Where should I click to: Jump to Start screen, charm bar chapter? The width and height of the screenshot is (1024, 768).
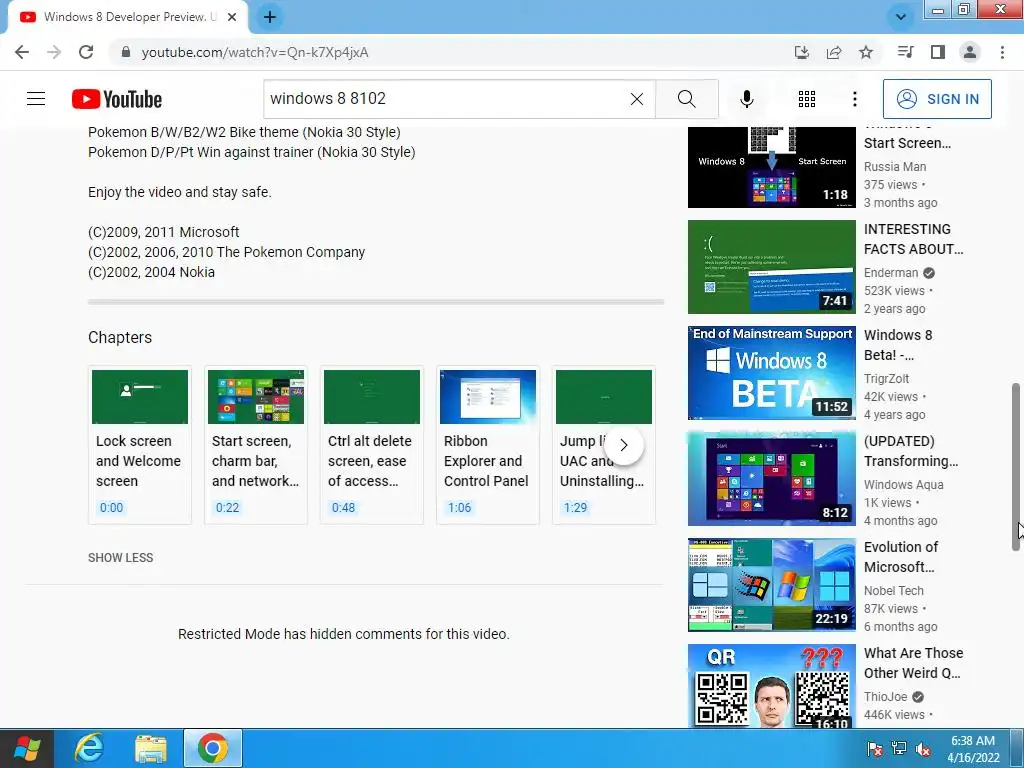point(256,445)
